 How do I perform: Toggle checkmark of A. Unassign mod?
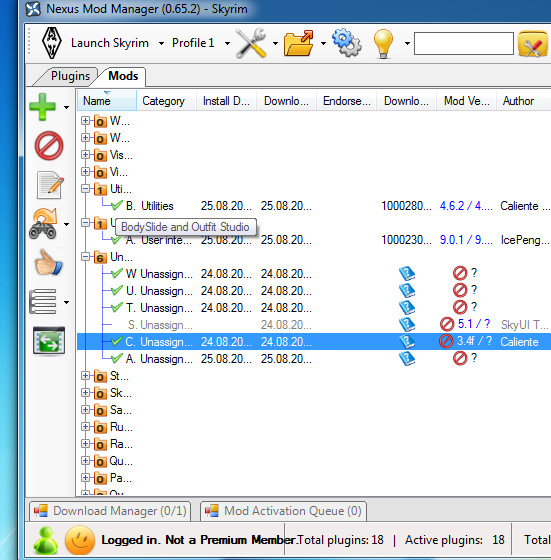[x=117, y=359]
